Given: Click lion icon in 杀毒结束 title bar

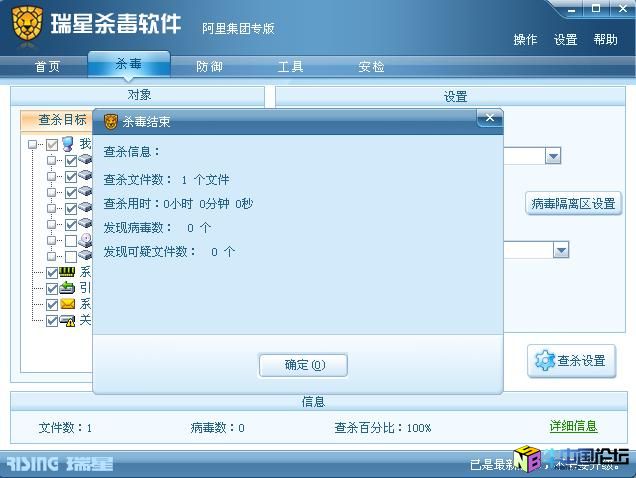Looking at the screenshot, I should [x=111, y=121].
